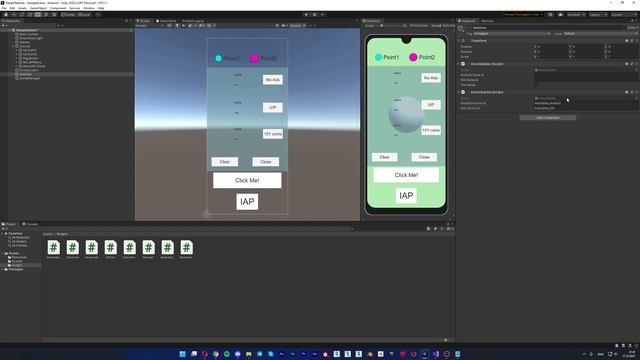Viewport: 640px width, 360px height.
Task: Open the GameObject menu
Action: click(x=38, y=8)
